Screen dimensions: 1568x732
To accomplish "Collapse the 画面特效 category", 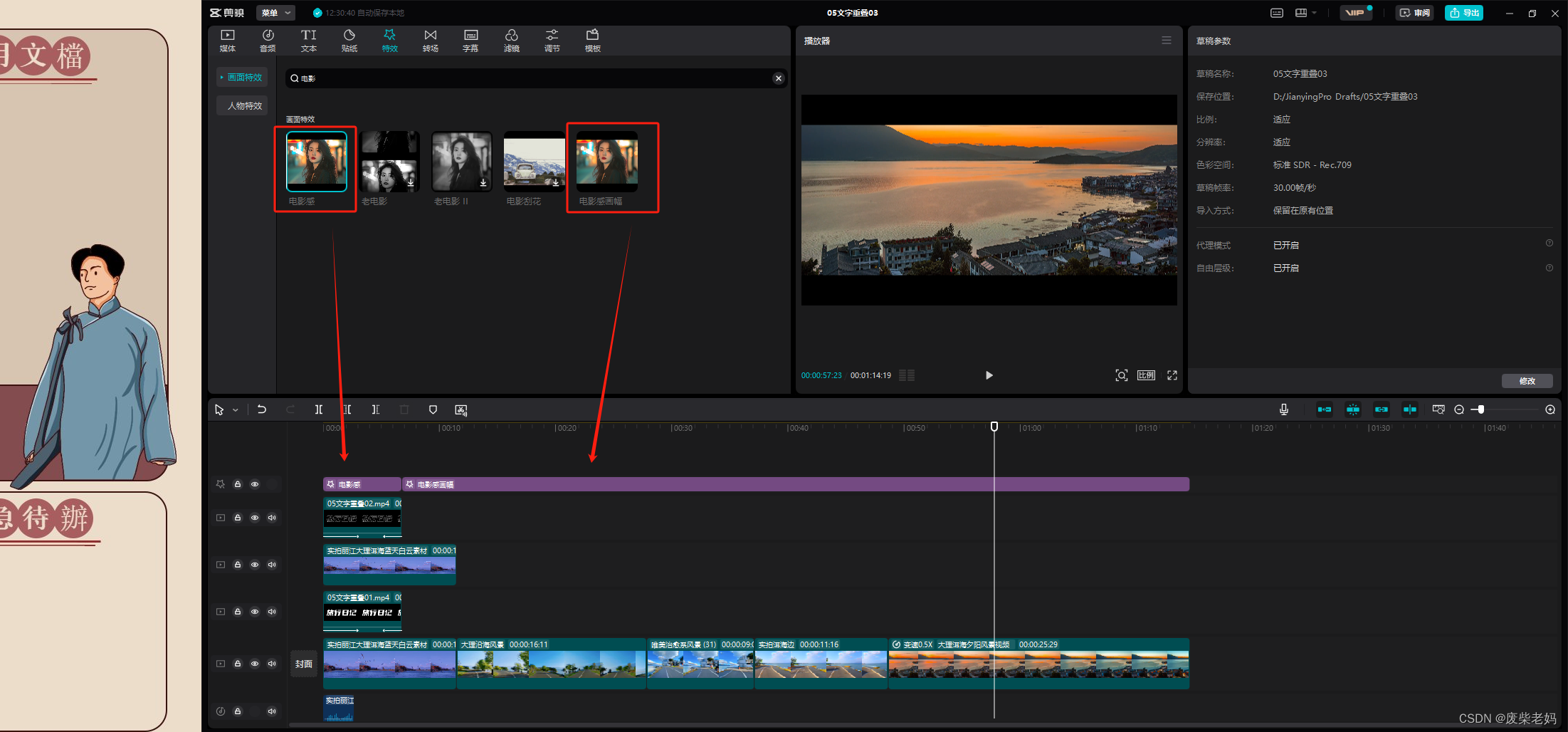I will point(242,77).
